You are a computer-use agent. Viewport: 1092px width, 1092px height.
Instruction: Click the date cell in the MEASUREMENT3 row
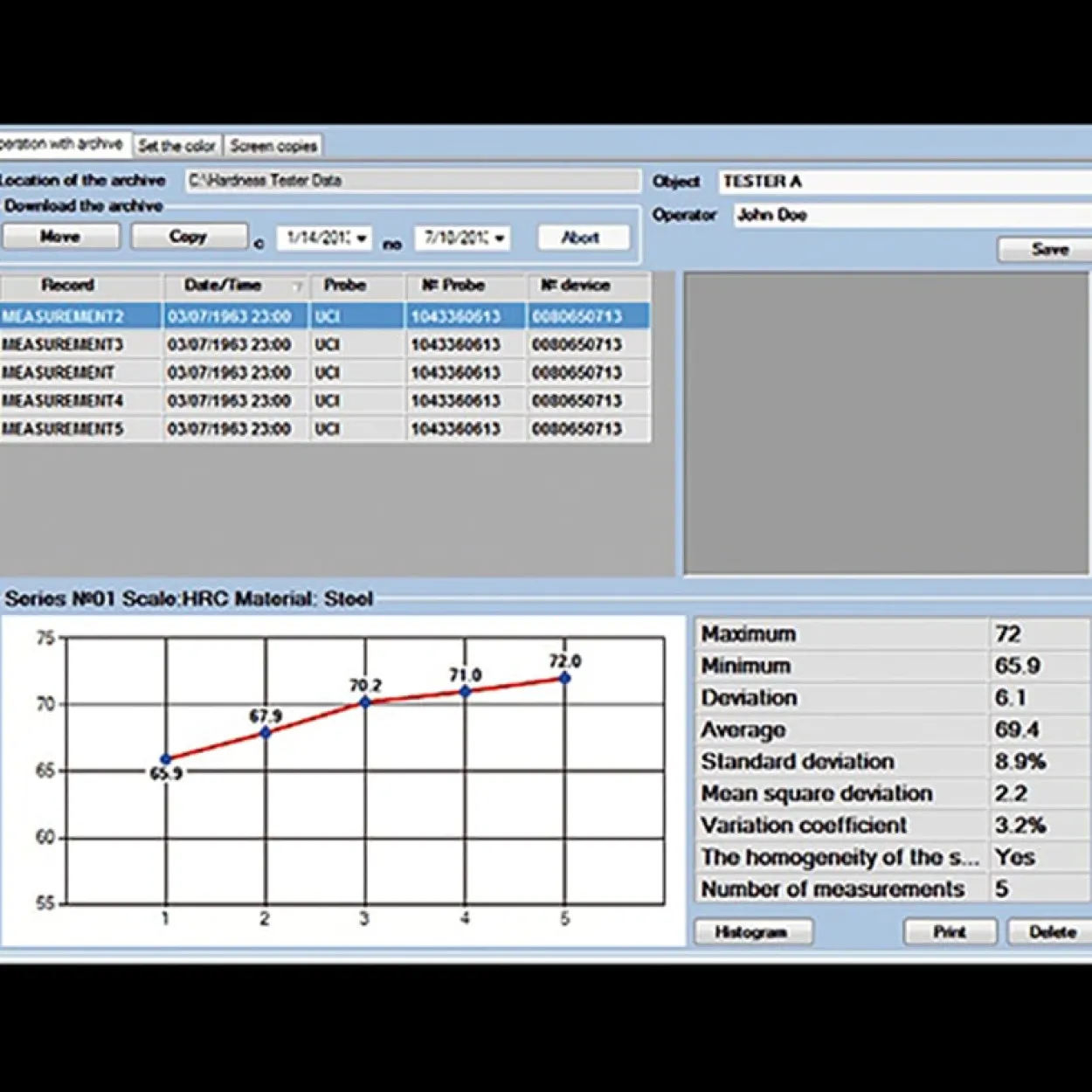pos(236,344)
